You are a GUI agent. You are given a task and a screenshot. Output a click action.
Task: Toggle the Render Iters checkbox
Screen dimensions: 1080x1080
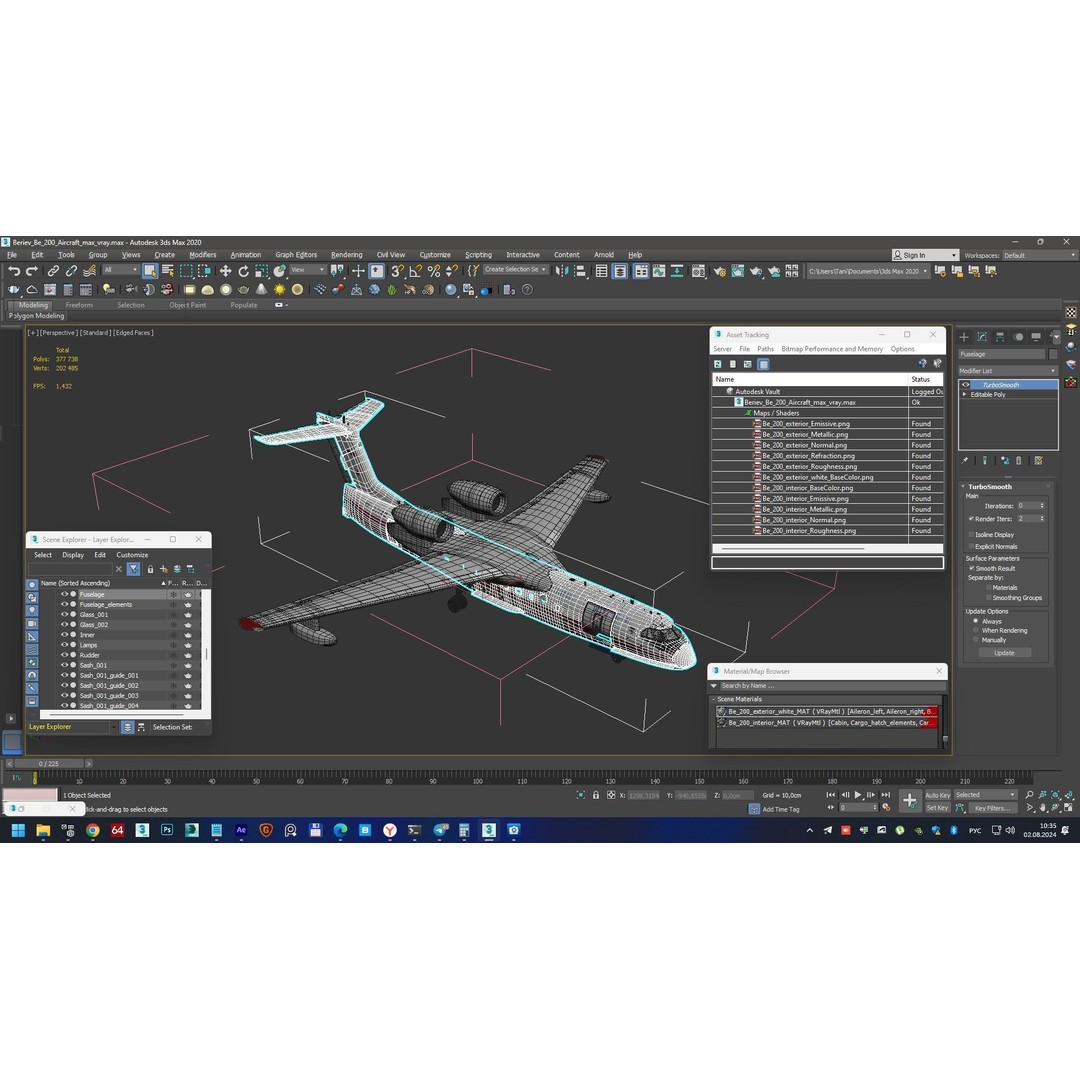point(971,519)
